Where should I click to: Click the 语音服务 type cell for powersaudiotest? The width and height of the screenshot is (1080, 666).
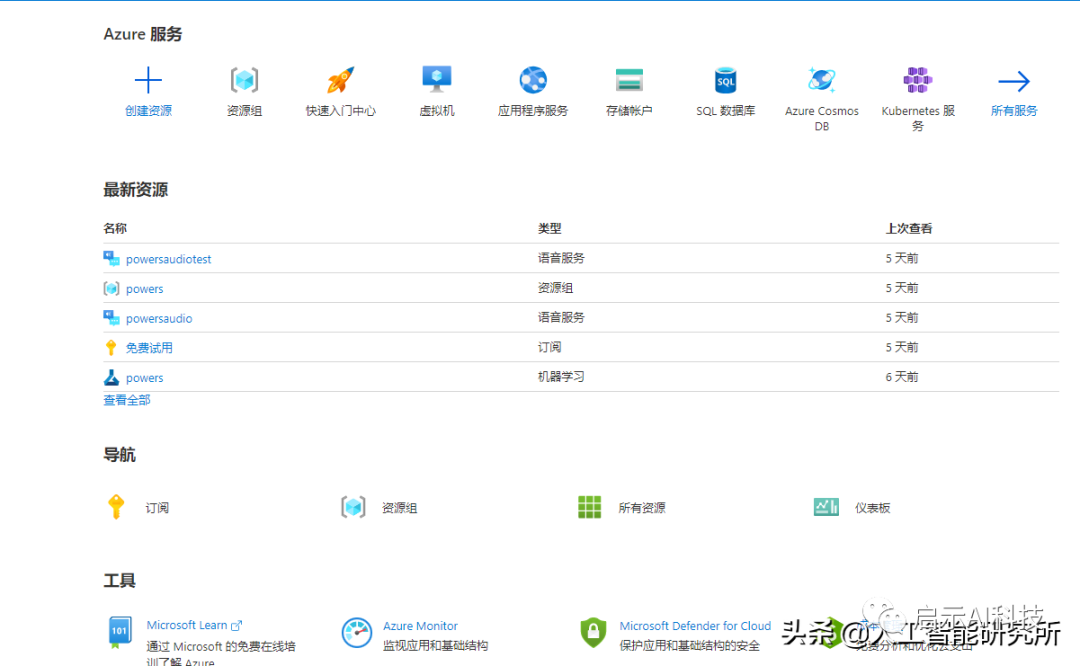pos(561,258)
